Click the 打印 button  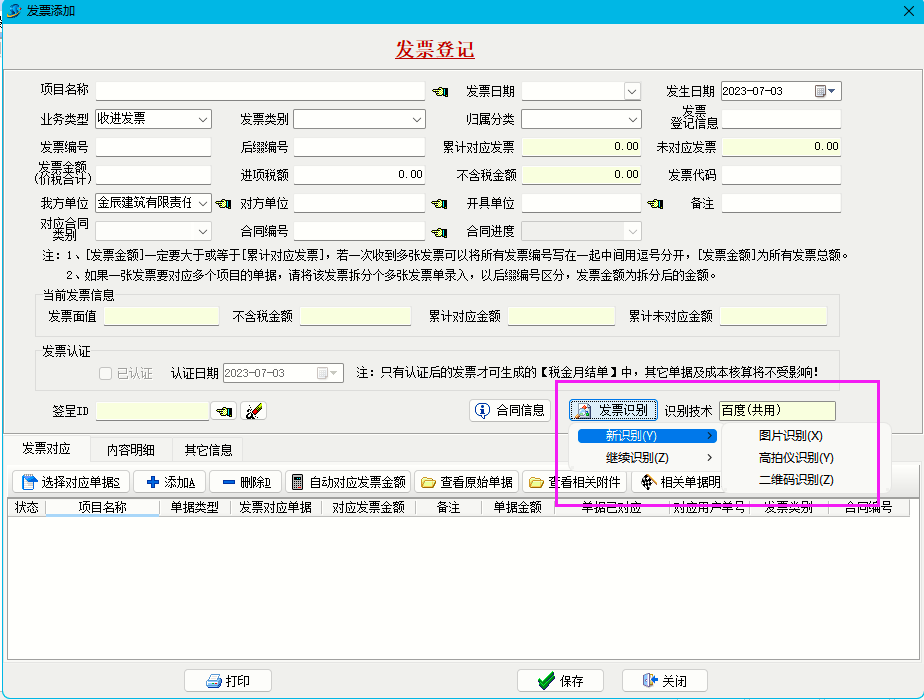click(x=226, y=681)
